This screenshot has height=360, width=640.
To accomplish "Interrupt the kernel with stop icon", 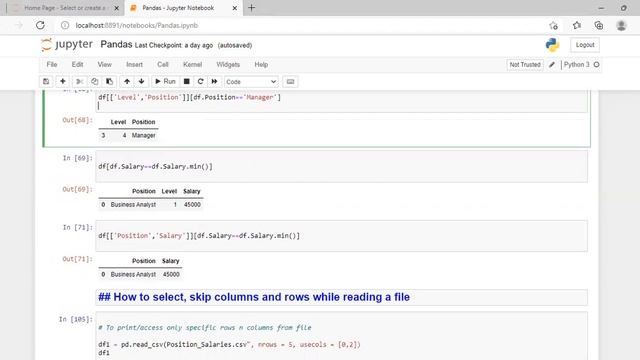I will click(187, 82).
